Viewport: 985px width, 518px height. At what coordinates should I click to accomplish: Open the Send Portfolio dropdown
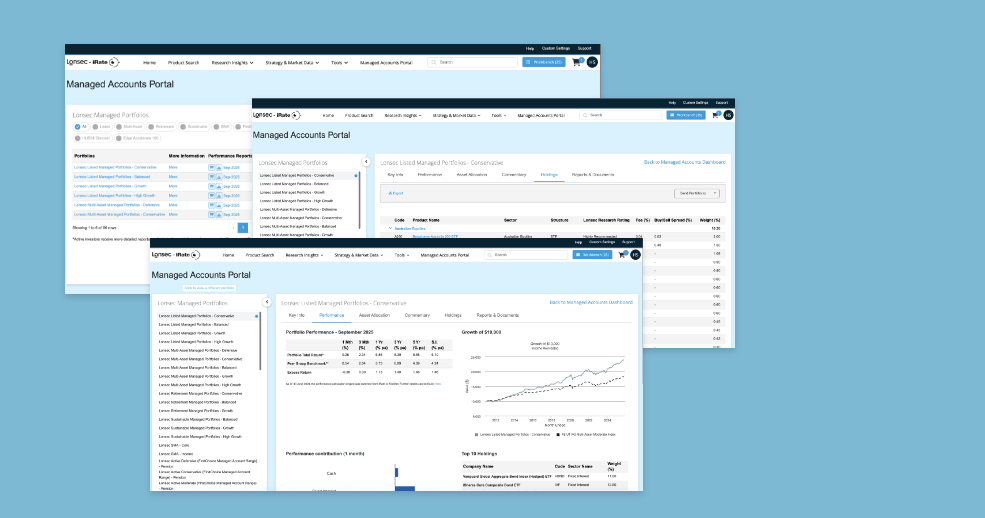click(697, 193)
